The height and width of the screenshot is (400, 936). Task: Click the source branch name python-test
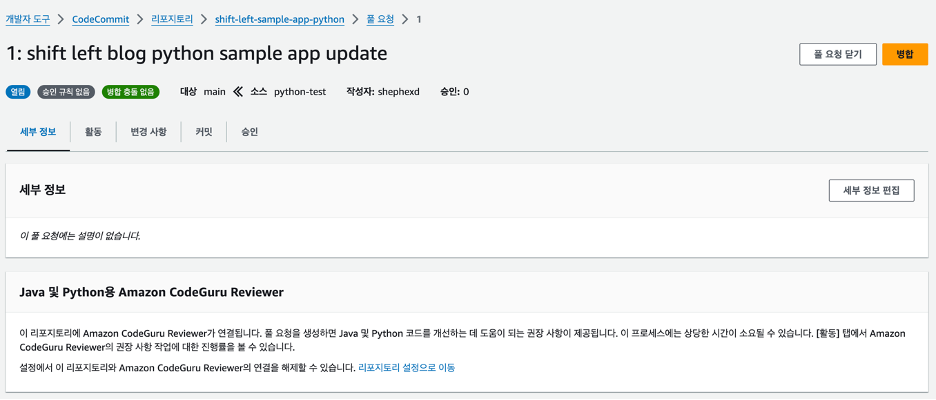coord(300,92)
